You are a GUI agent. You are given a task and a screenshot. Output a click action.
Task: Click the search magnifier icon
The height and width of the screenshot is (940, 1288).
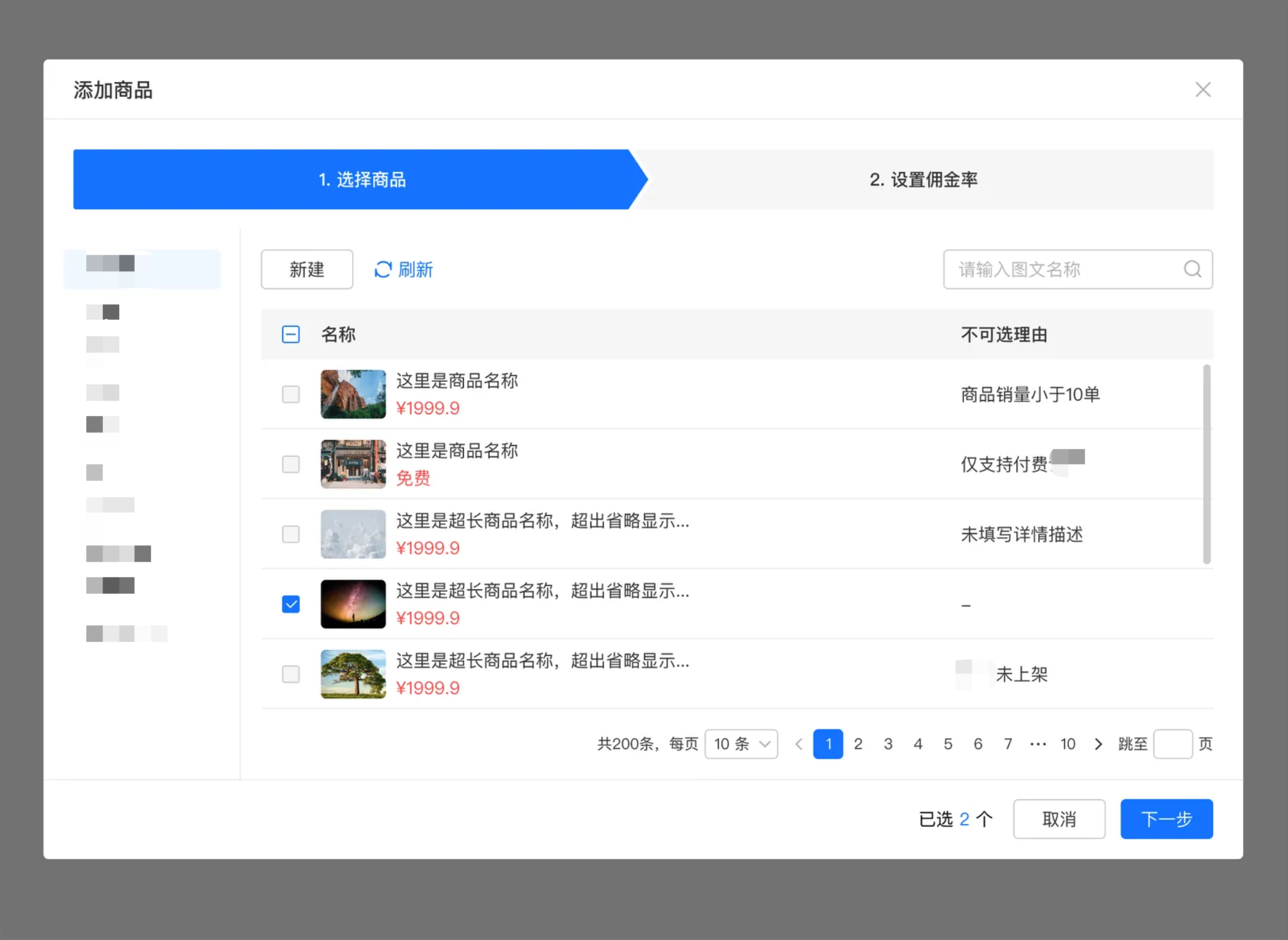[1192, 270]
